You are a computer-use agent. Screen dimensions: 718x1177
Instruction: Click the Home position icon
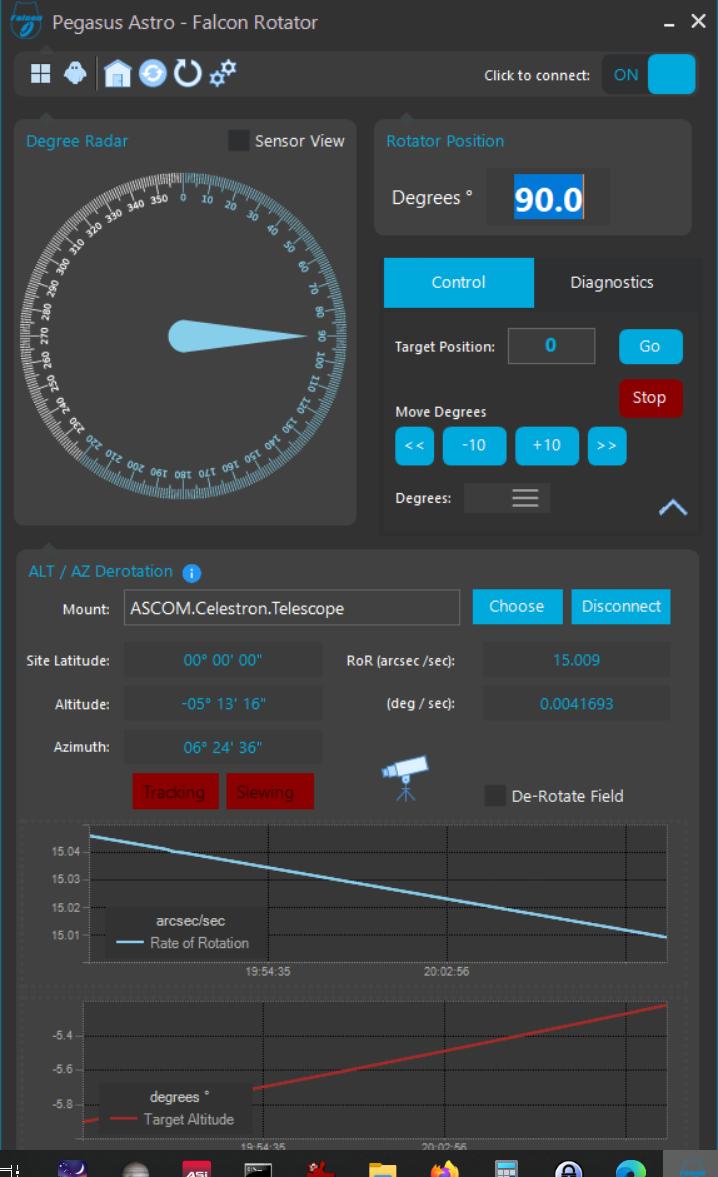pos(117,74)
